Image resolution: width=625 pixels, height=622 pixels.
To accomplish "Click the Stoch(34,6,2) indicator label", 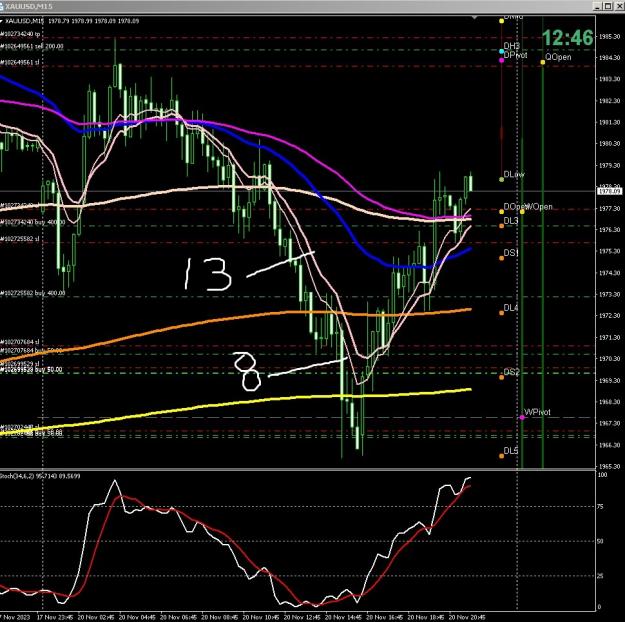I will click(x=40, y=476).
